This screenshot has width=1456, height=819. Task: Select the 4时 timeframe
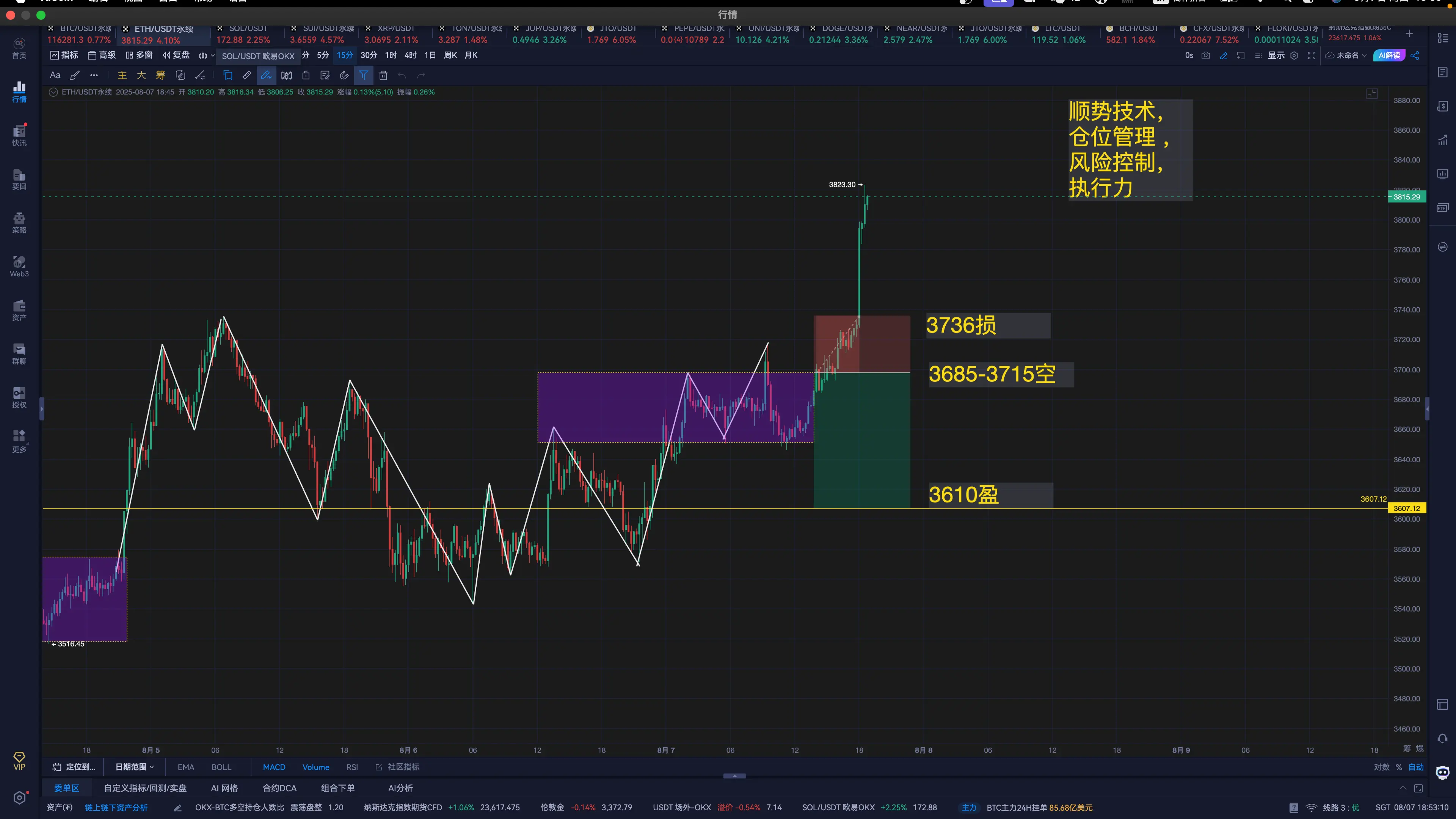[x=410, y=55]
